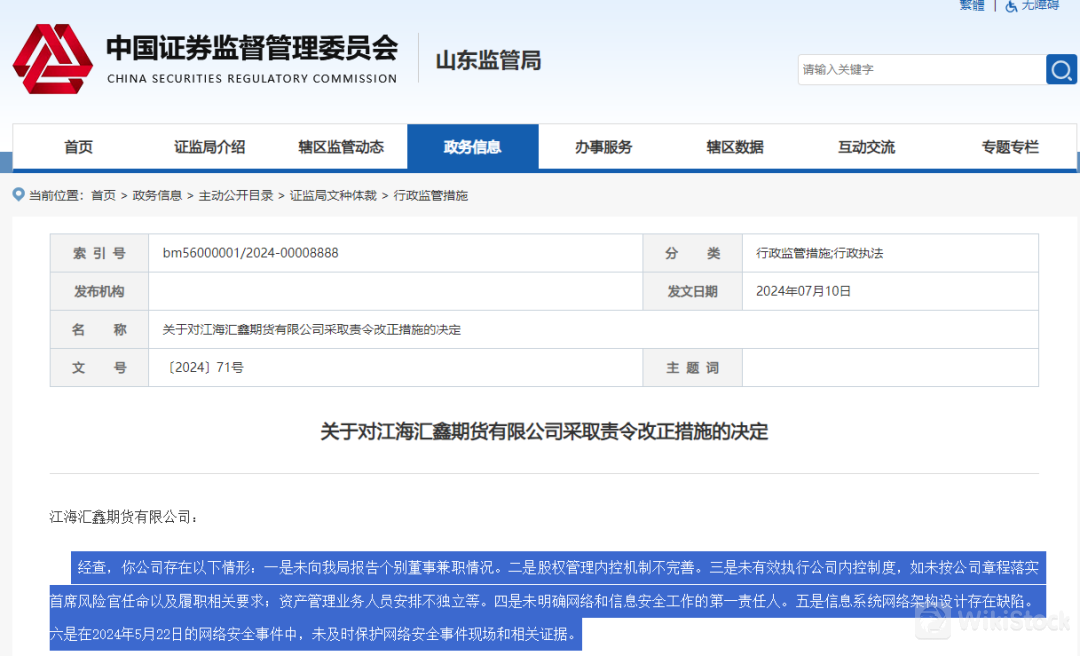Image resolution: width=1080 pixels, height=656 pixels.
Task: Click 主动公开目录 breadcrumb link
Action: coord(236,196)
